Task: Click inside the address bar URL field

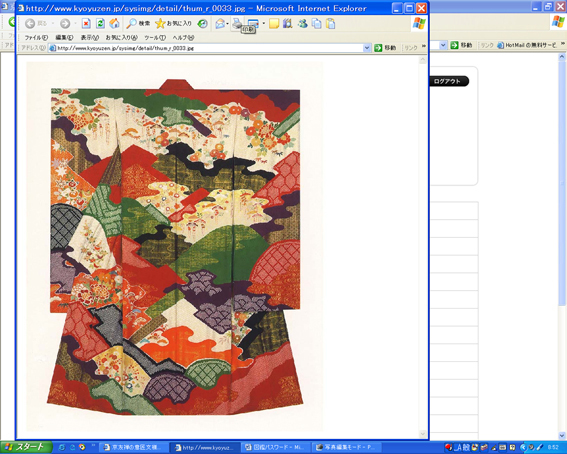Action: [x=210, y=48]
